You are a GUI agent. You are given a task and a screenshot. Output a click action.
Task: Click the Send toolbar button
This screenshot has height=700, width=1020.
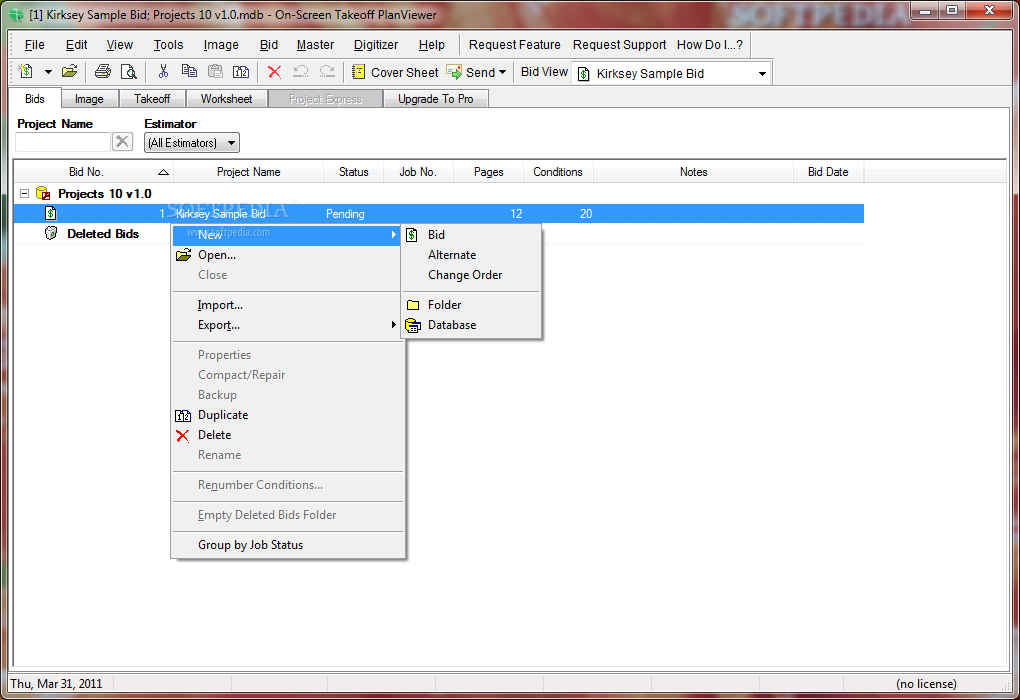[471, 72]
